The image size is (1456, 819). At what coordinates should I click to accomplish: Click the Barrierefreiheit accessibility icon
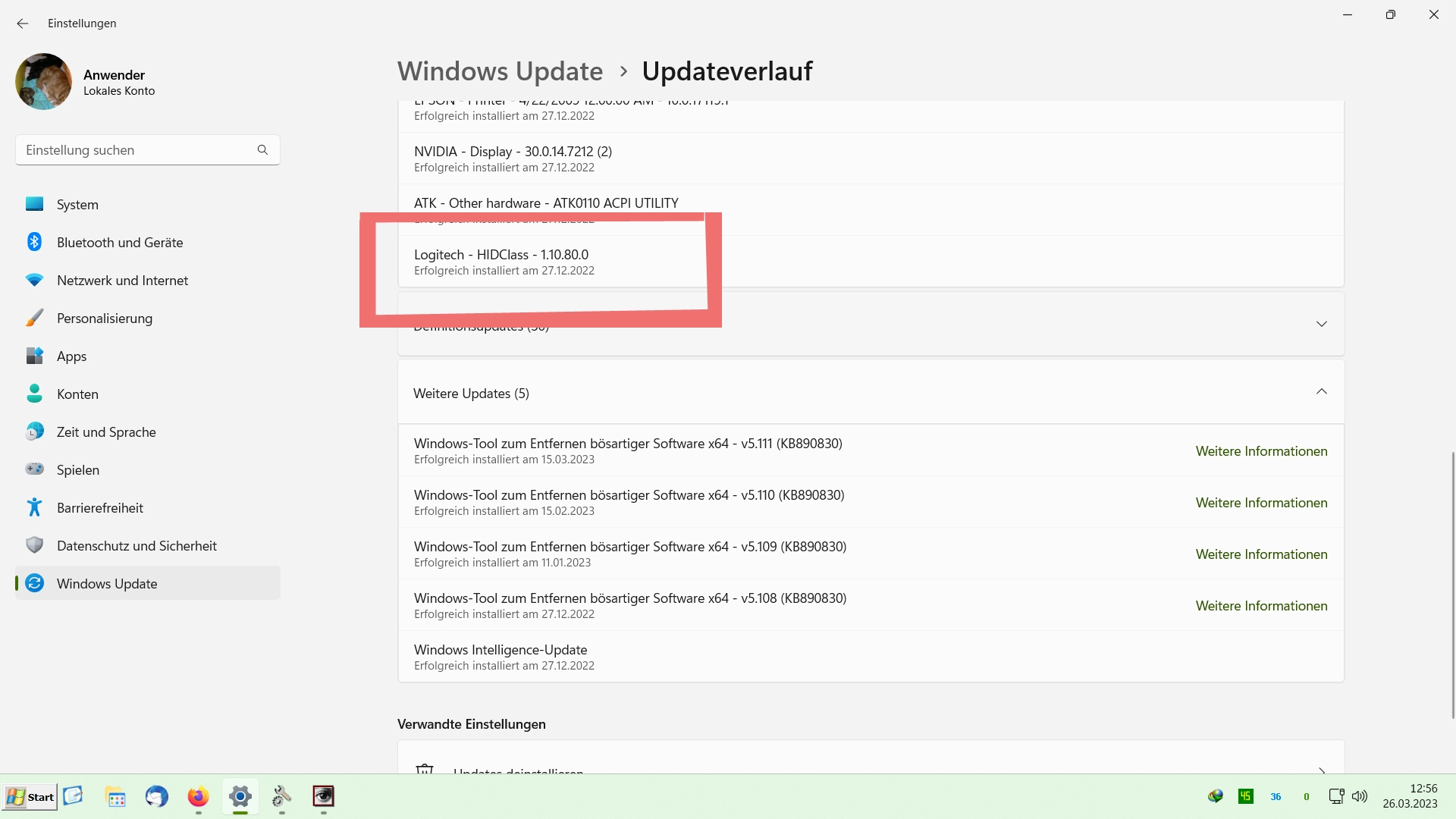click(34, 507)
